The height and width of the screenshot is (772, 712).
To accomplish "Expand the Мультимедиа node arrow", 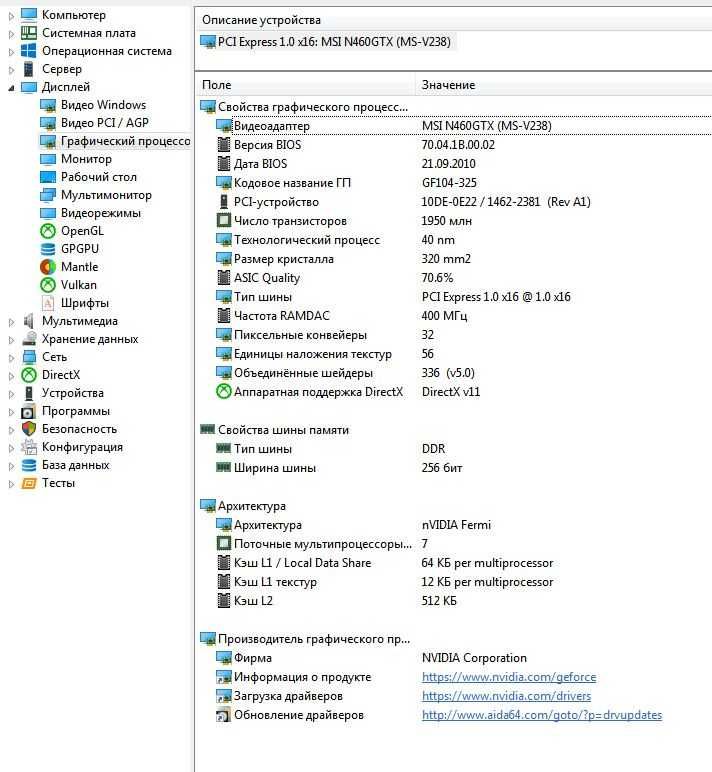I will point(11,322).
